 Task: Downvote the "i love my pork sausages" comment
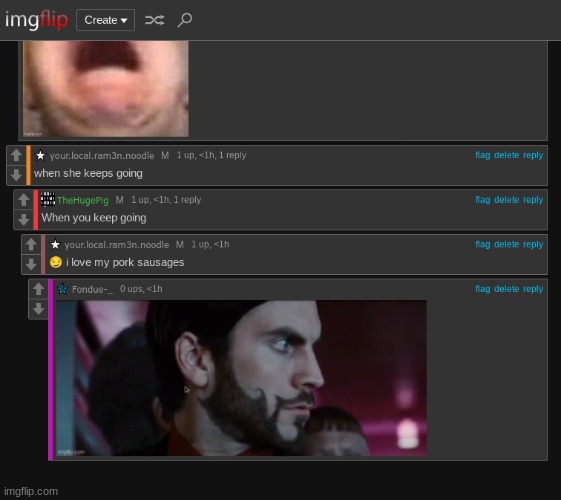click(x=31, y=264)
